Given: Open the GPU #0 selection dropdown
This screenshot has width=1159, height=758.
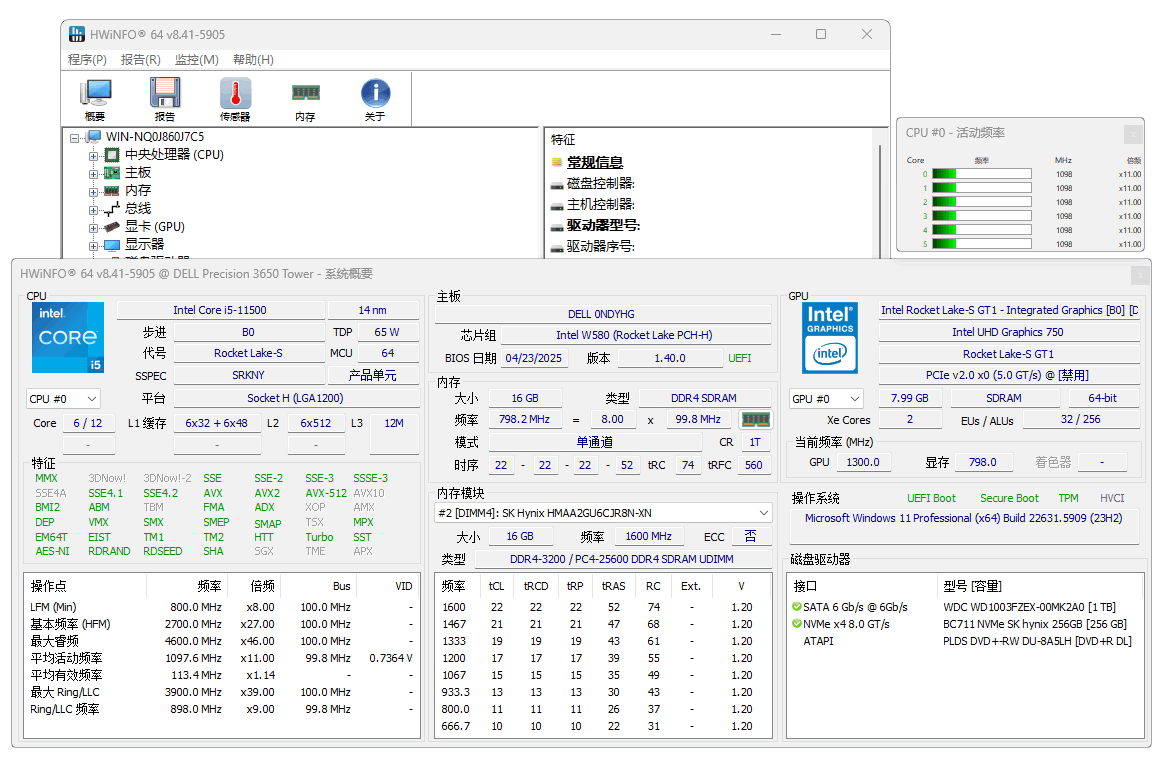Looking at the screenshot, I should click(x=825, y=398).
